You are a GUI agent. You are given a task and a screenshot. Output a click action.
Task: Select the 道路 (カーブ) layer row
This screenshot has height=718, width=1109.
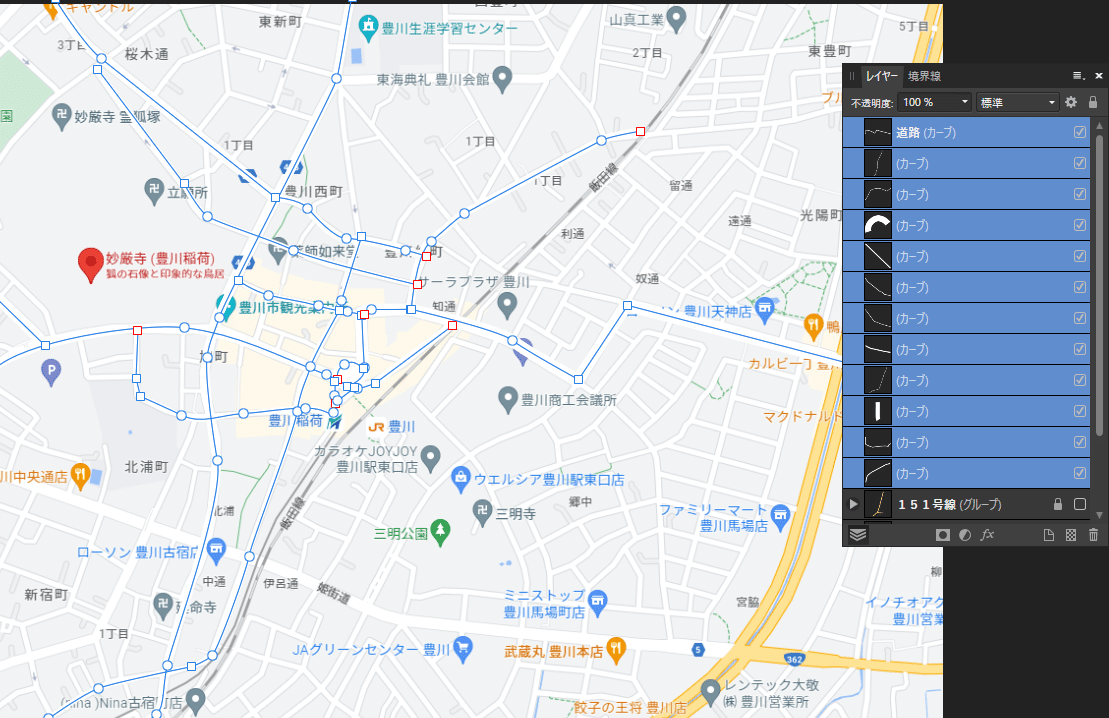coord(966,132)
